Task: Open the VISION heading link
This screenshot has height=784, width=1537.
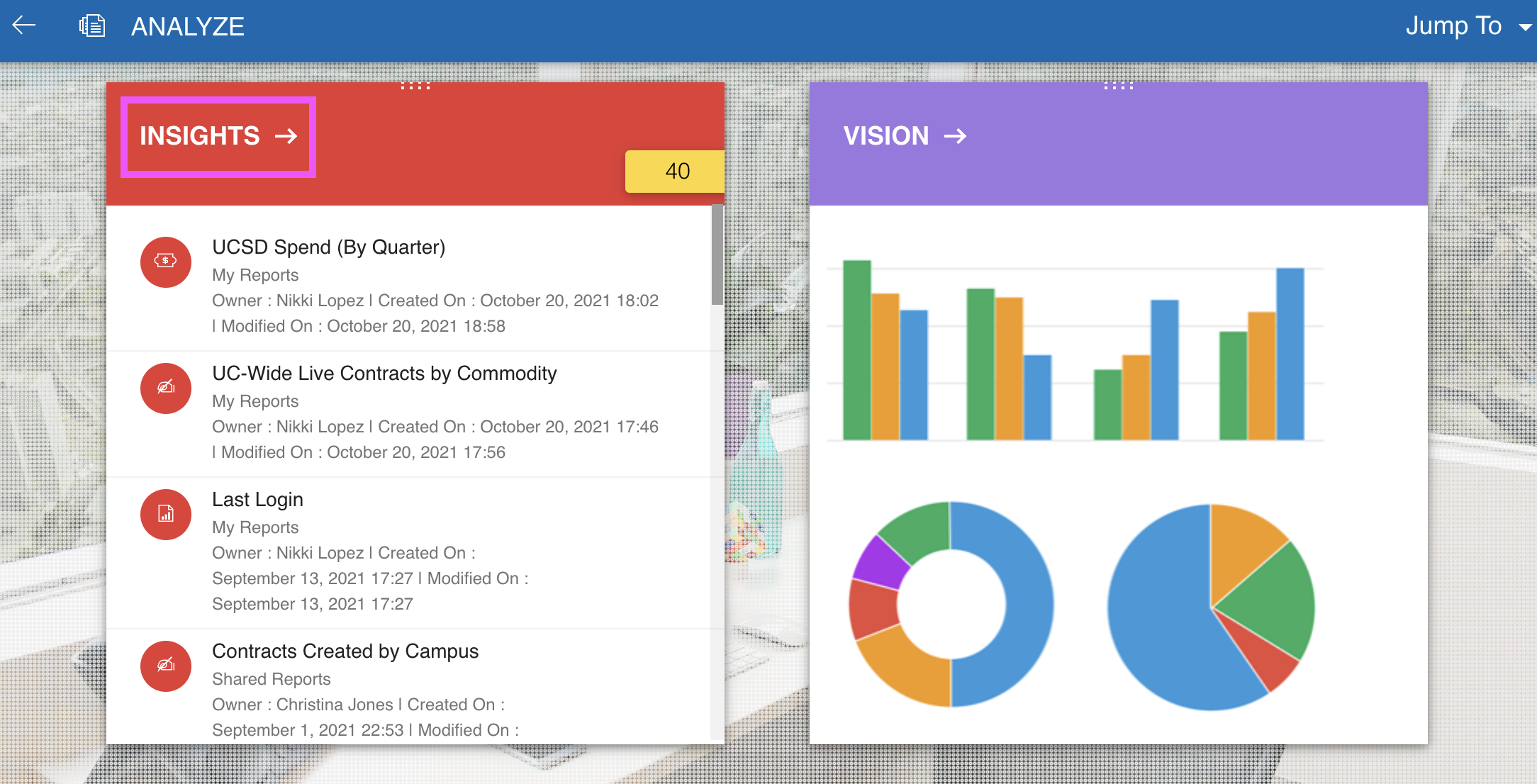Action: pyautogui.click(x=885, y=135)
